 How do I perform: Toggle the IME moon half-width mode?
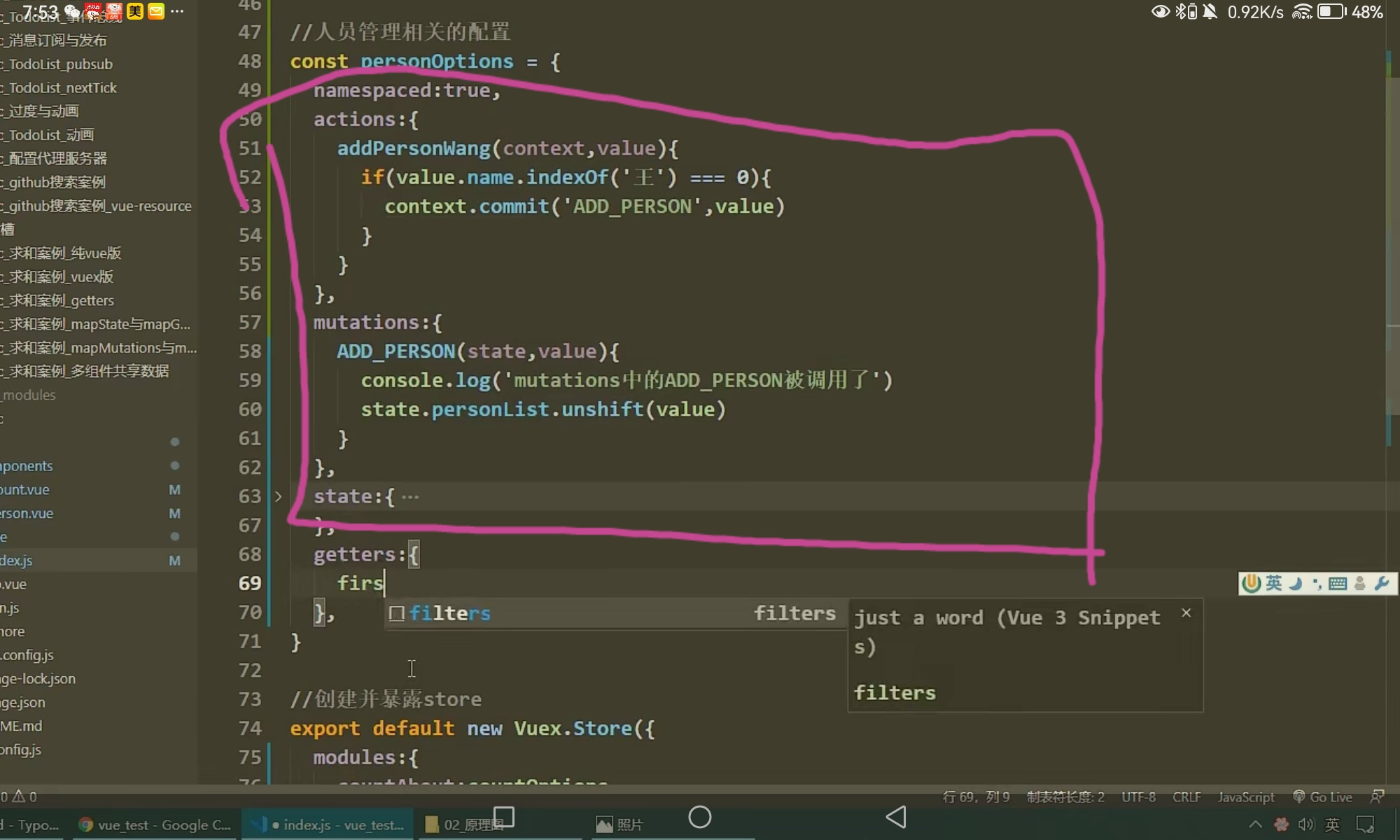pyautogui.click(x=1295, y=583)
